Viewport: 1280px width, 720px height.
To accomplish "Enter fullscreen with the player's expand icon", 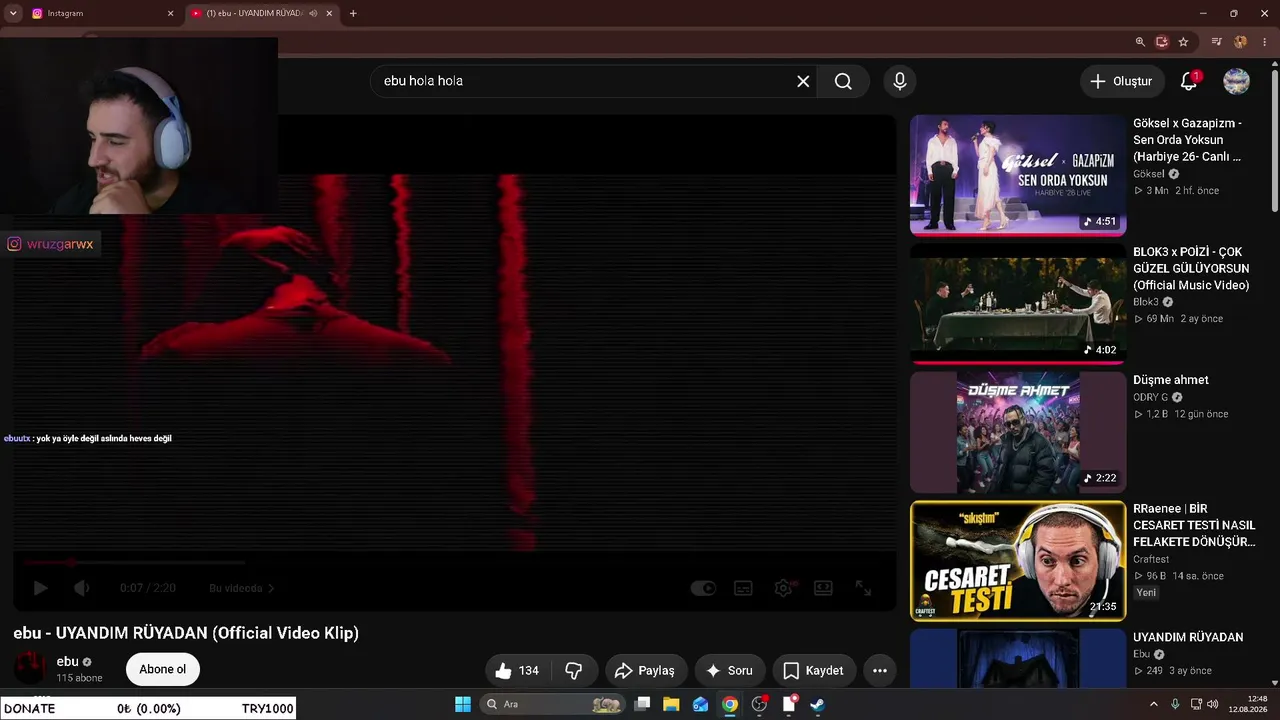I will point(863,588).
